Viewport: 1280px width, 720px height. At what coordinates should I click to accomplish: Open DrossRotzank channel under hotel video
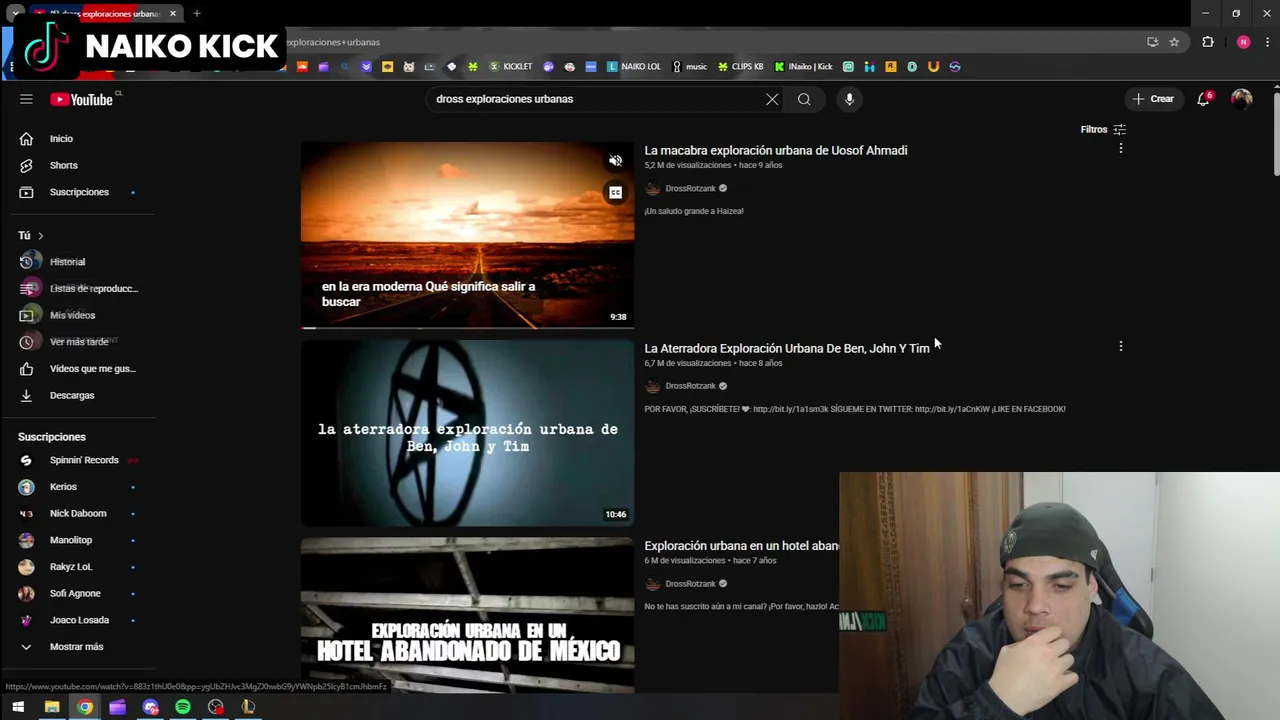coord(690,584)
